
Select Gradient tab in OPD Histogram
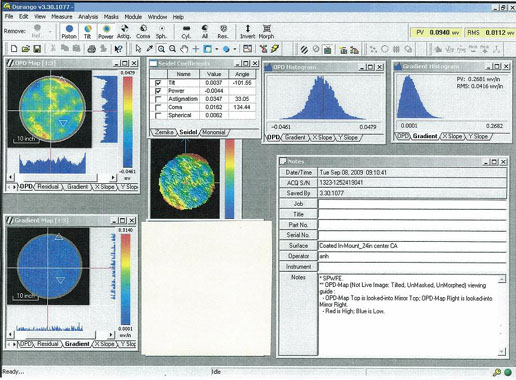coord(295,137)
